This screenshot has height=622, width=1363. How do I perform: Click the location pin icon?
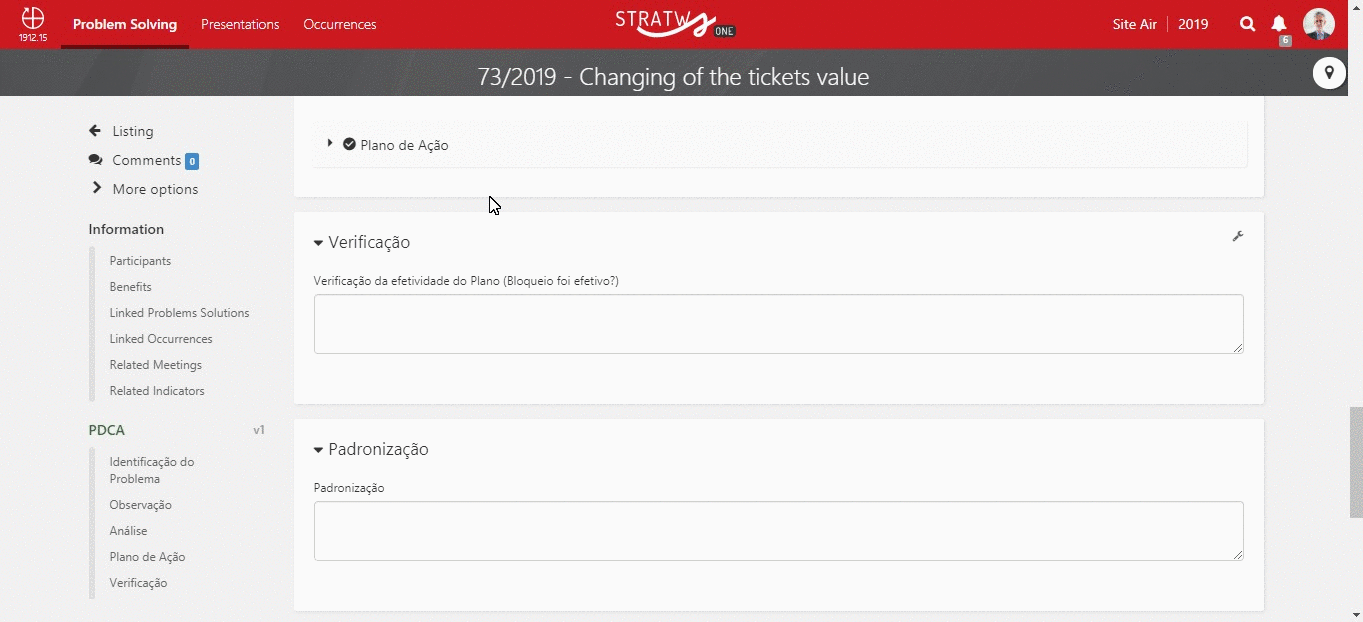[x=1329, y=73]
